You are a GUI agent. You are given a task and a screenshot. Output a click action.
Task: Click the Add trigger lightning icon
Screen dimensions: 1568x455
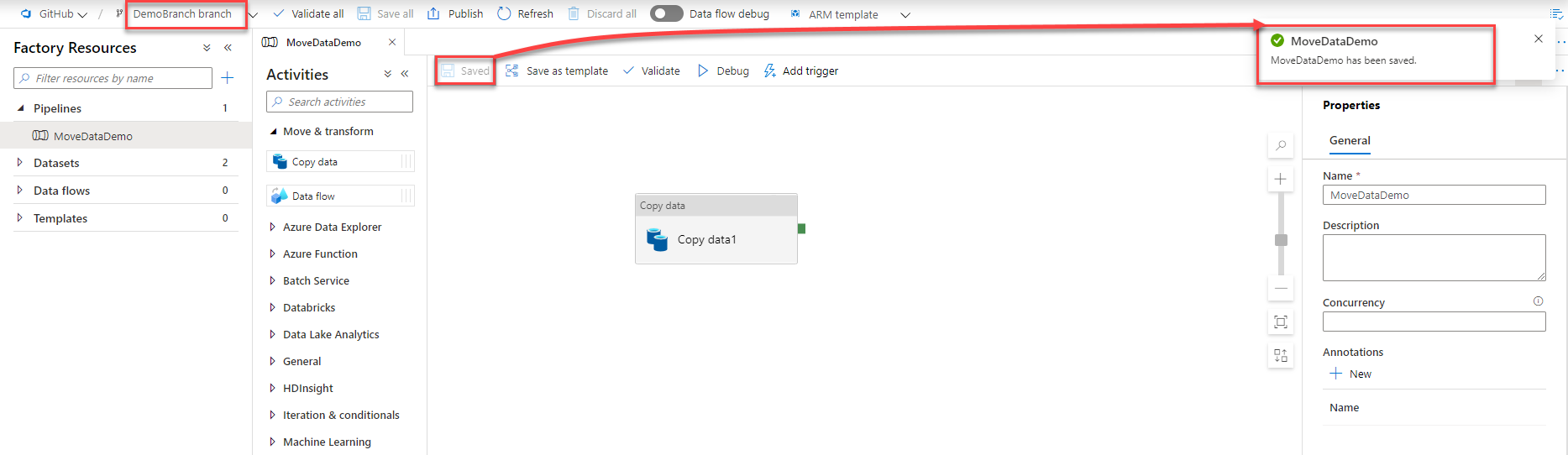769,71
